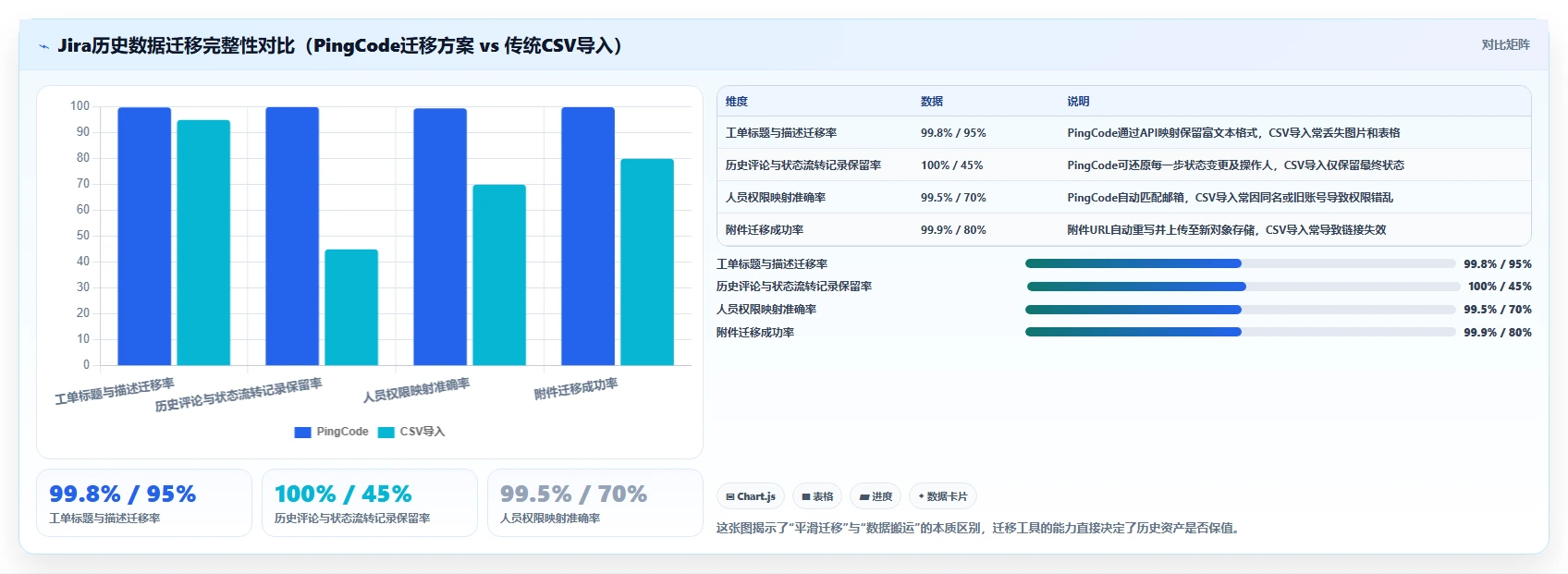Click the 维度 column header
This screenshot has height=574, width=1568.
pos(737,102)
